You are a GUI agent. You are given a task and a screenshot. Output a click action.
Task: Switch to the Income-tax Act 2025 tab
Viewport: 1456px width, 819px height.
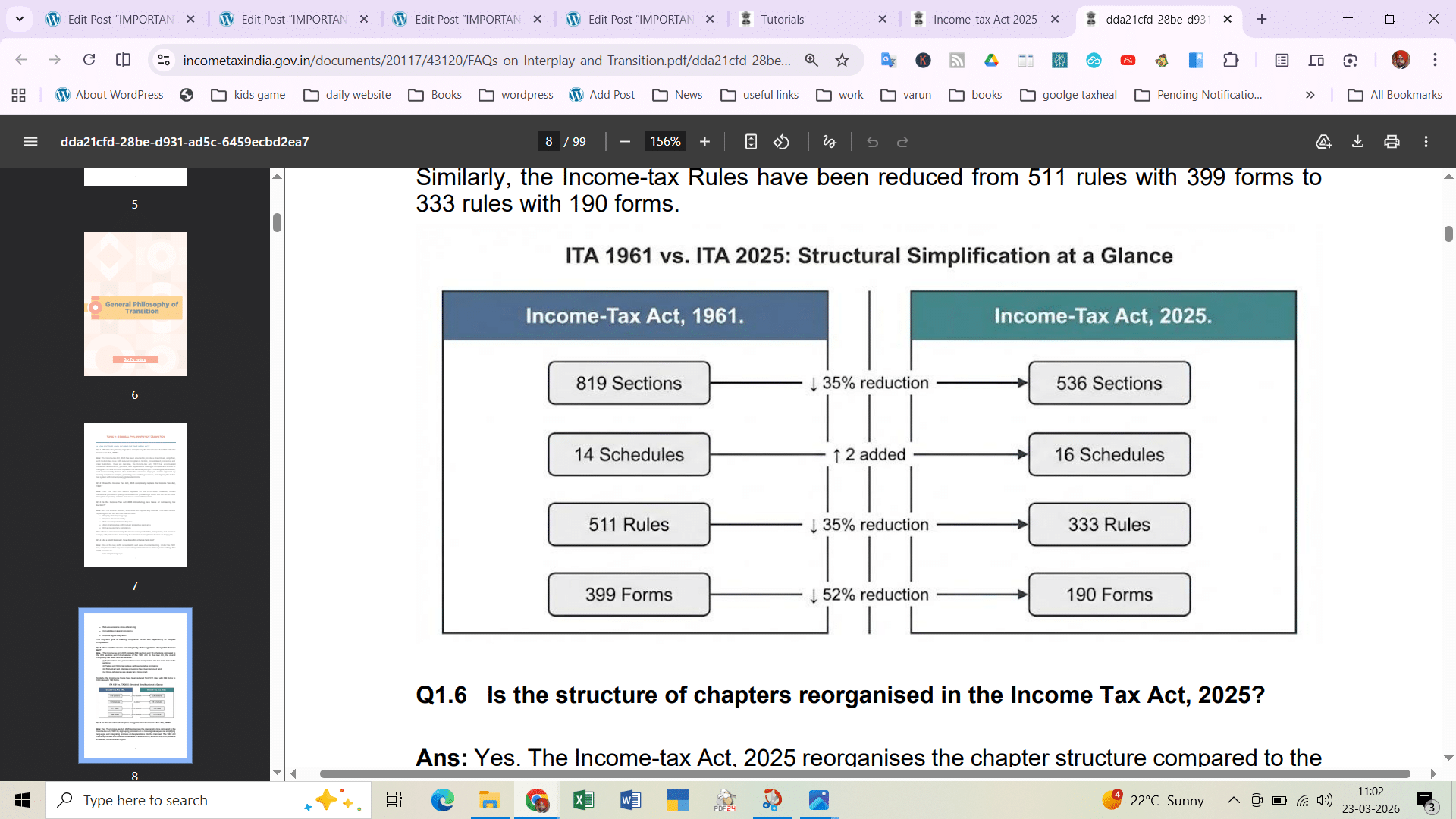point(984,20)
